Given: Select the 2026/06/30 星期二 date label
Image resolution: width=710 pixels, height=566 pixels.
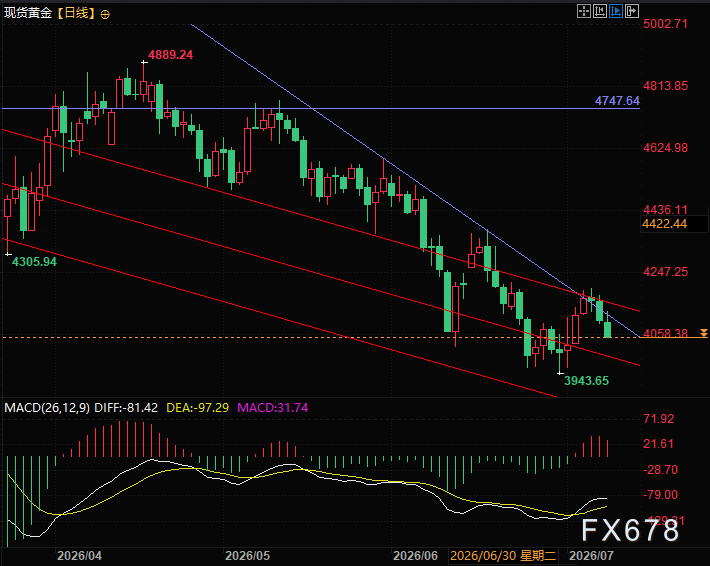Looking at the screenshot, I should click(x=503, y=555).
